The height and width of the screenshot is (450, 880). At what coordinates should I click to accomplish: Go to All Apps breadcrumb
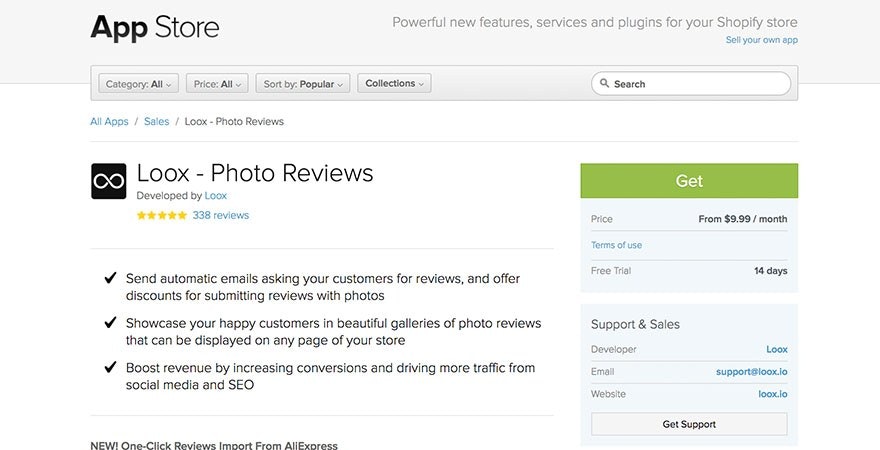pyautogui.click(x=109, y=121)
